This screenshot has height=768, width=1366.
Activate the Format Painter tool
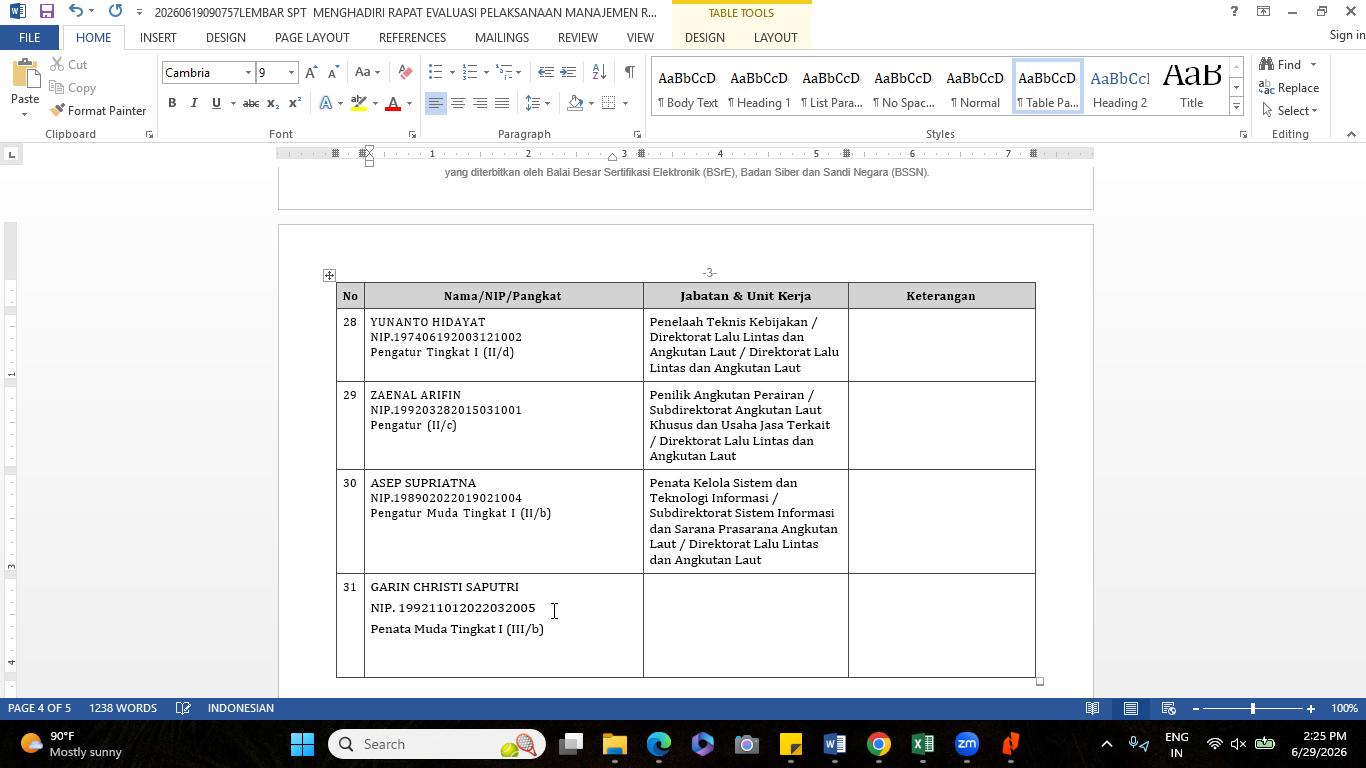(x=98, y=110)
